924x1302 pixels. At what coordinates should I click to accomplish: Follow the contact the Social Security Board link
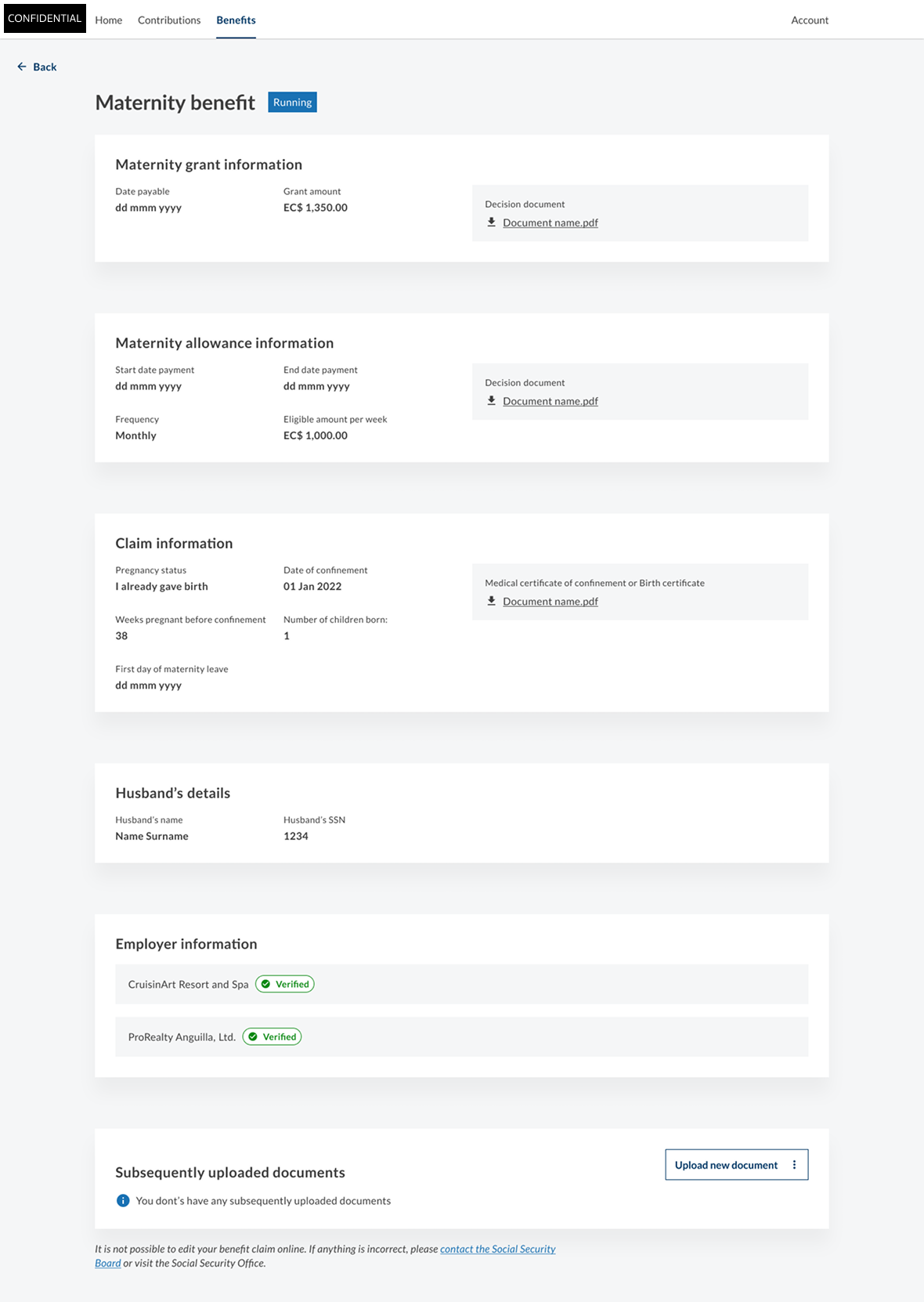point(497,1250)
